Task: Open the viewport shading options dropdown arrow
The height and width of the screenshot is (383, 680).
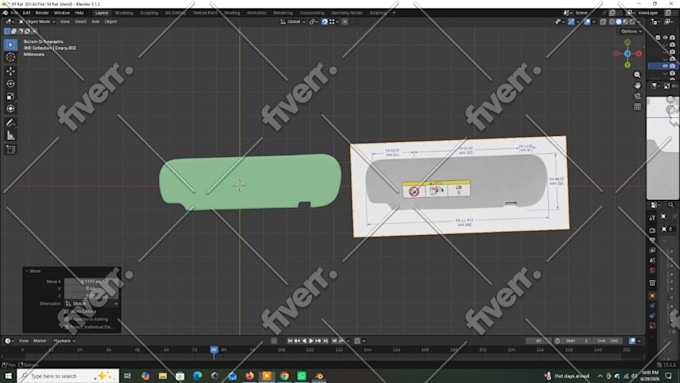Action: pos(638,21)
